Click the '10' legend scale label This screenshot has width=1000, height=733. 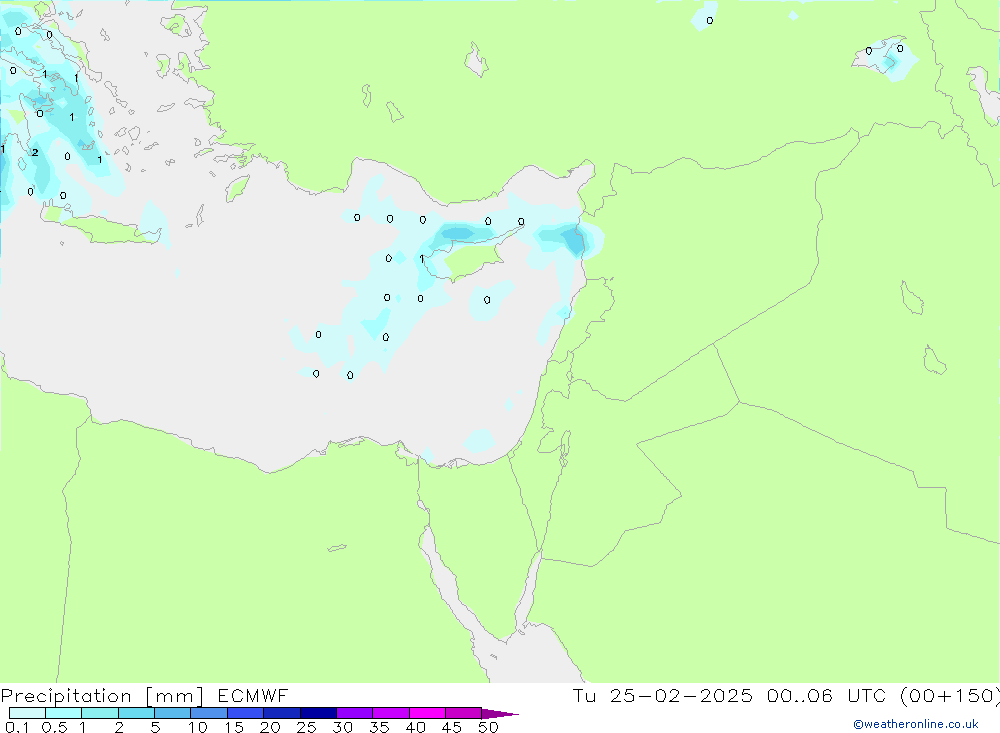tap(198, 727)
